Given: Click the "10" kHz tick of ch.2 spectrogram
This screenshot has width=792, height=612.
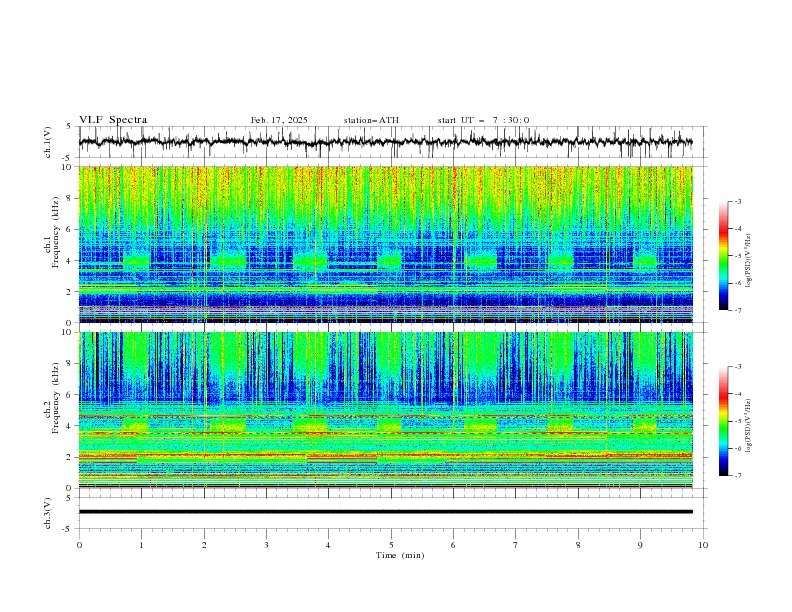Looking at the screenshot, I should (69, 332).
